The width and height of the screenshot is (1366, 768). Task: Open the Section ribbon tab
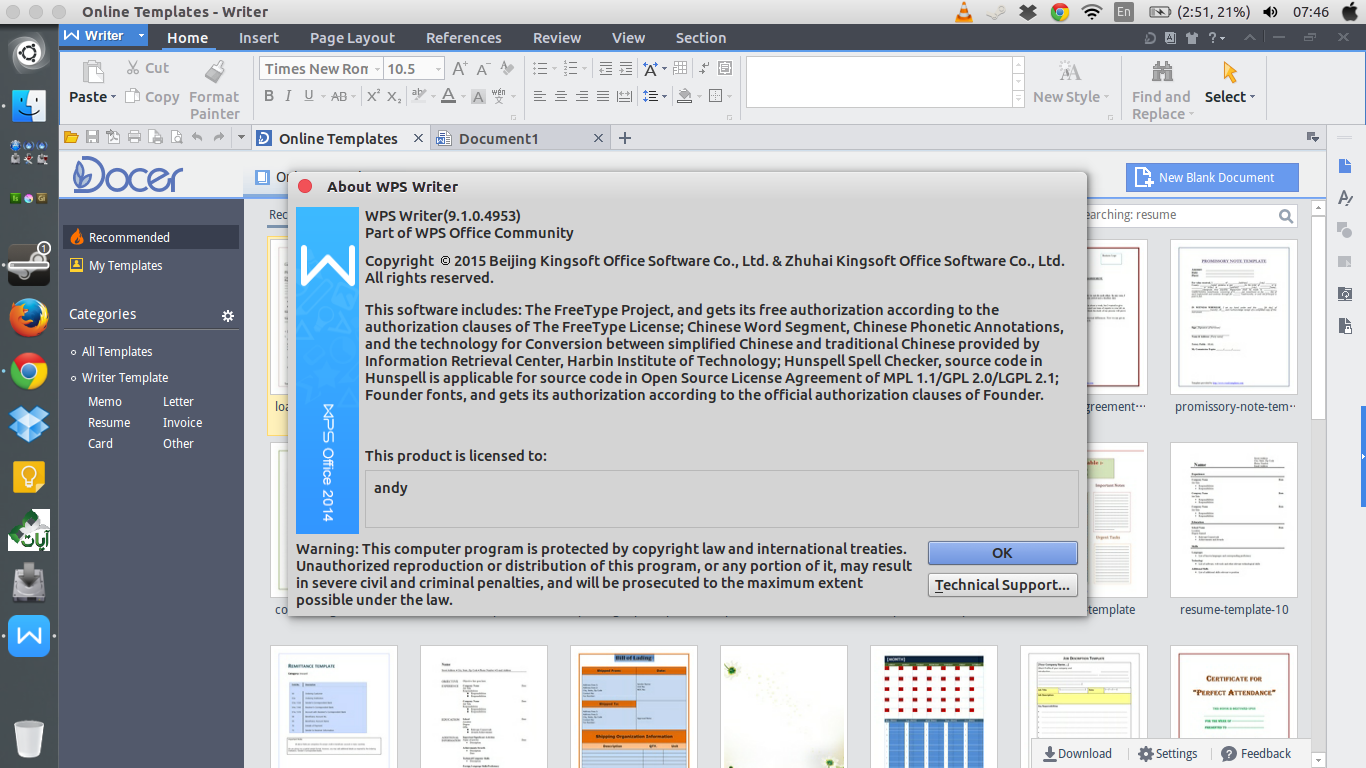click(x=701, y=38)
